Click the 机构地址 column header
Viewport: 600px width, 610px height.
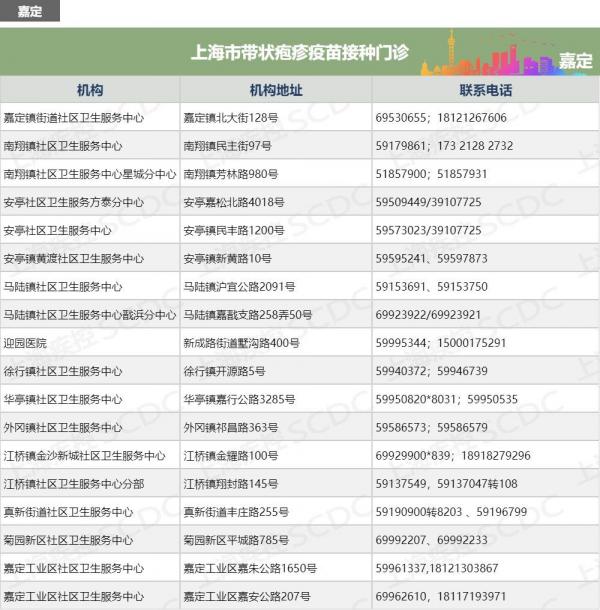coord(276,90)
